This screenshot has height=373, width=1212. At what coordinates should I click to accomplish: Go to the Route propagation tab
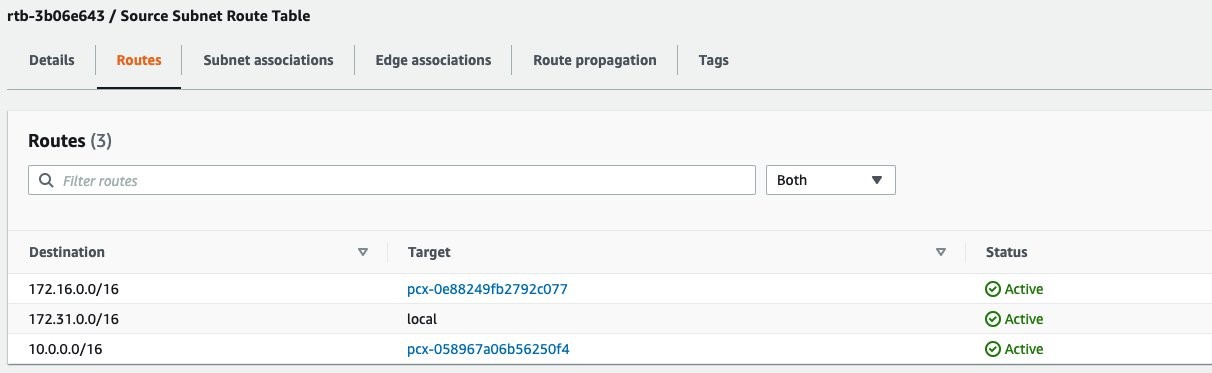tap(595, 60)
